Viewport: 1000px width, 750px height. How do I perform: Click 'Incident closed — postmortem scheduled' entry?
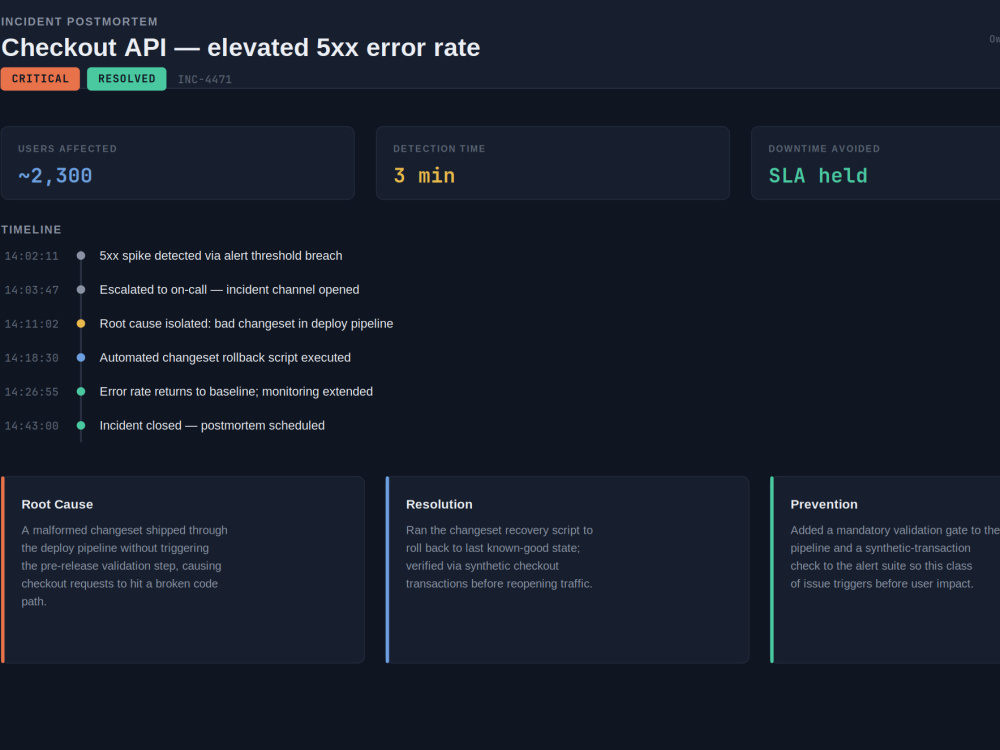(x=212, y=425)
